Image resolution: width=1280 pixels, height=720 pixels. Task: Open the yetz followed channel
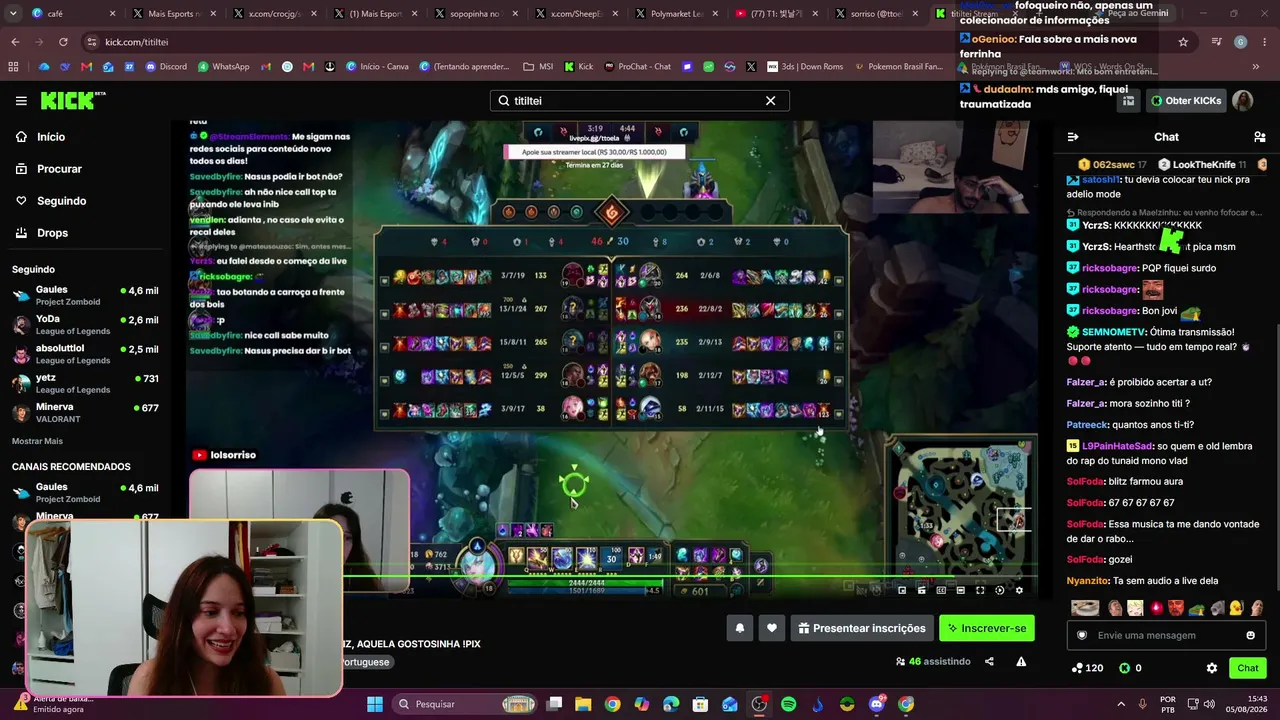[x=85, y=384]
